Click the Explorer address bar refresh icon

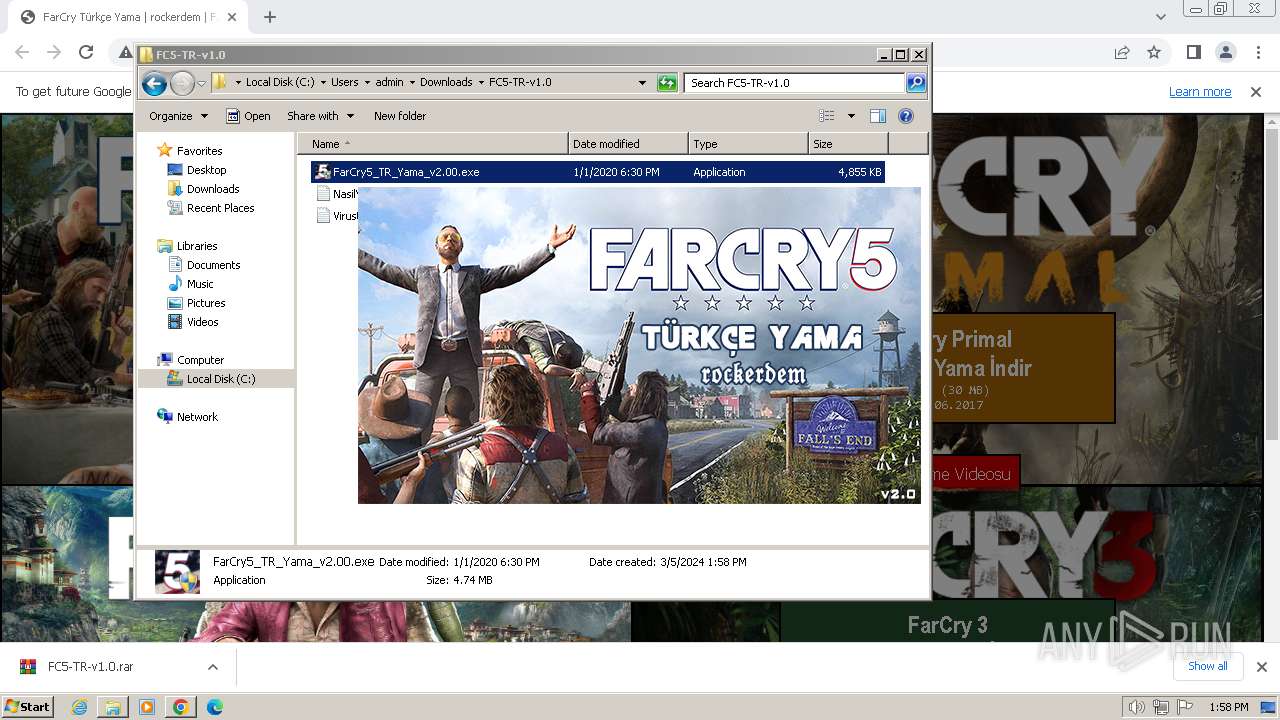pos(667,83)
